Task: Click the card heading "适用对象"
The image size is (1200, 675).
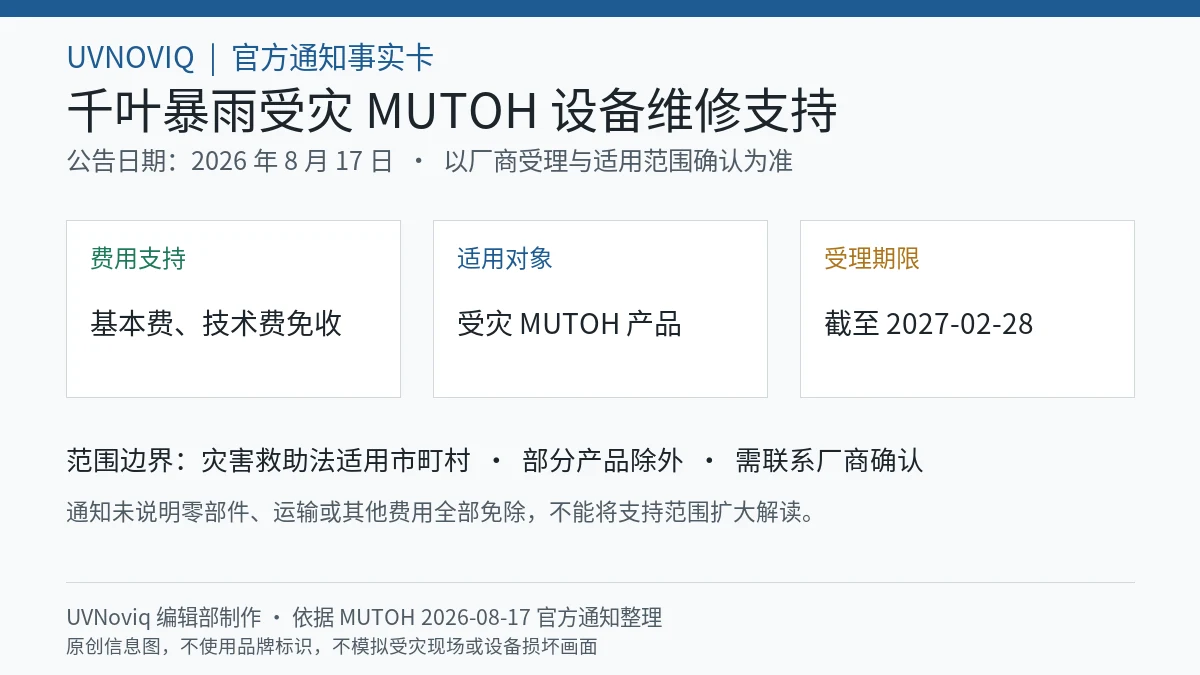Action: pyautogui.click(x=505, y=258)
